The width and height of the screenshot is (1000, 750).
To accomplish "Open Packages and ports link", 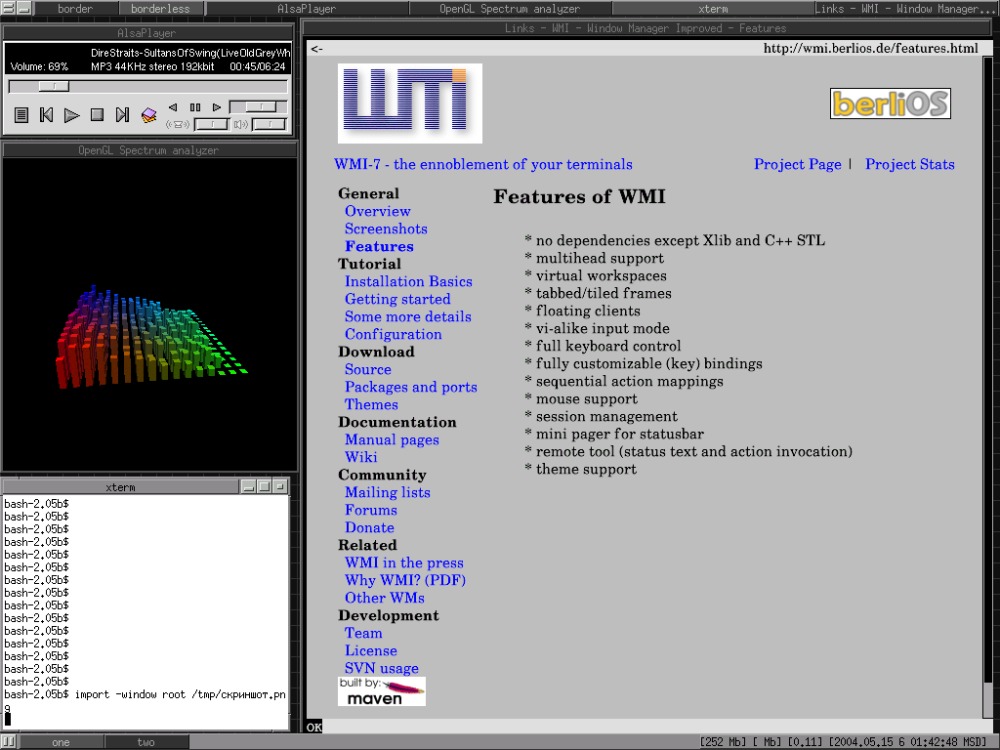I will click(411, 387).
